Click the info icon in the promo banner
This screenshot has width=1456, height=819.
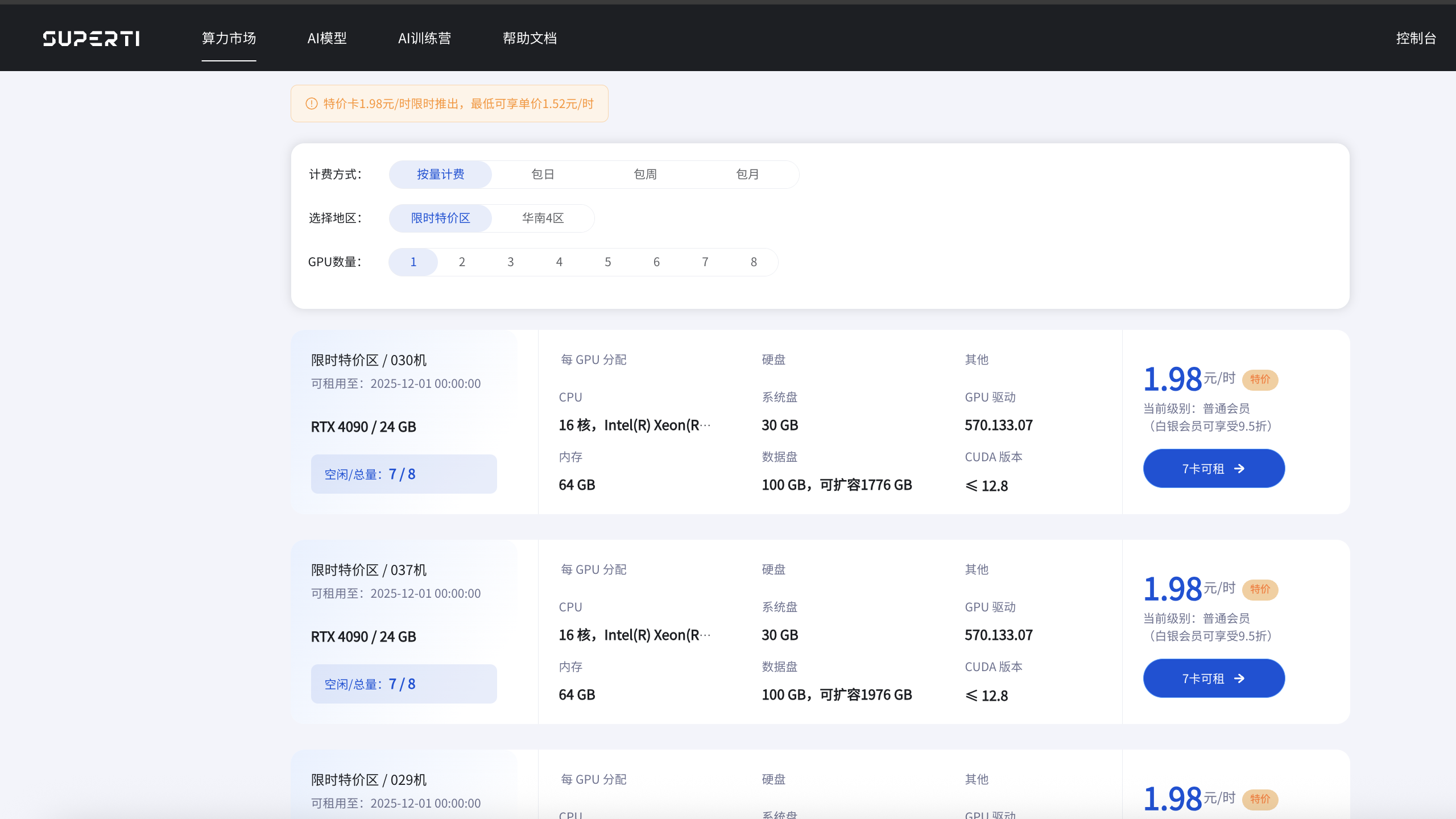coord(312,104)
